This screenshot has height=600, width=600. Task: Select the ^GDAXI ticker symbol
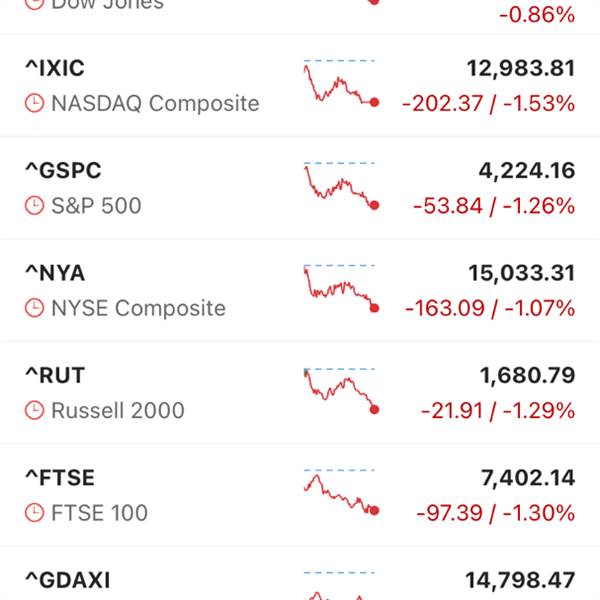pos(68,580)
